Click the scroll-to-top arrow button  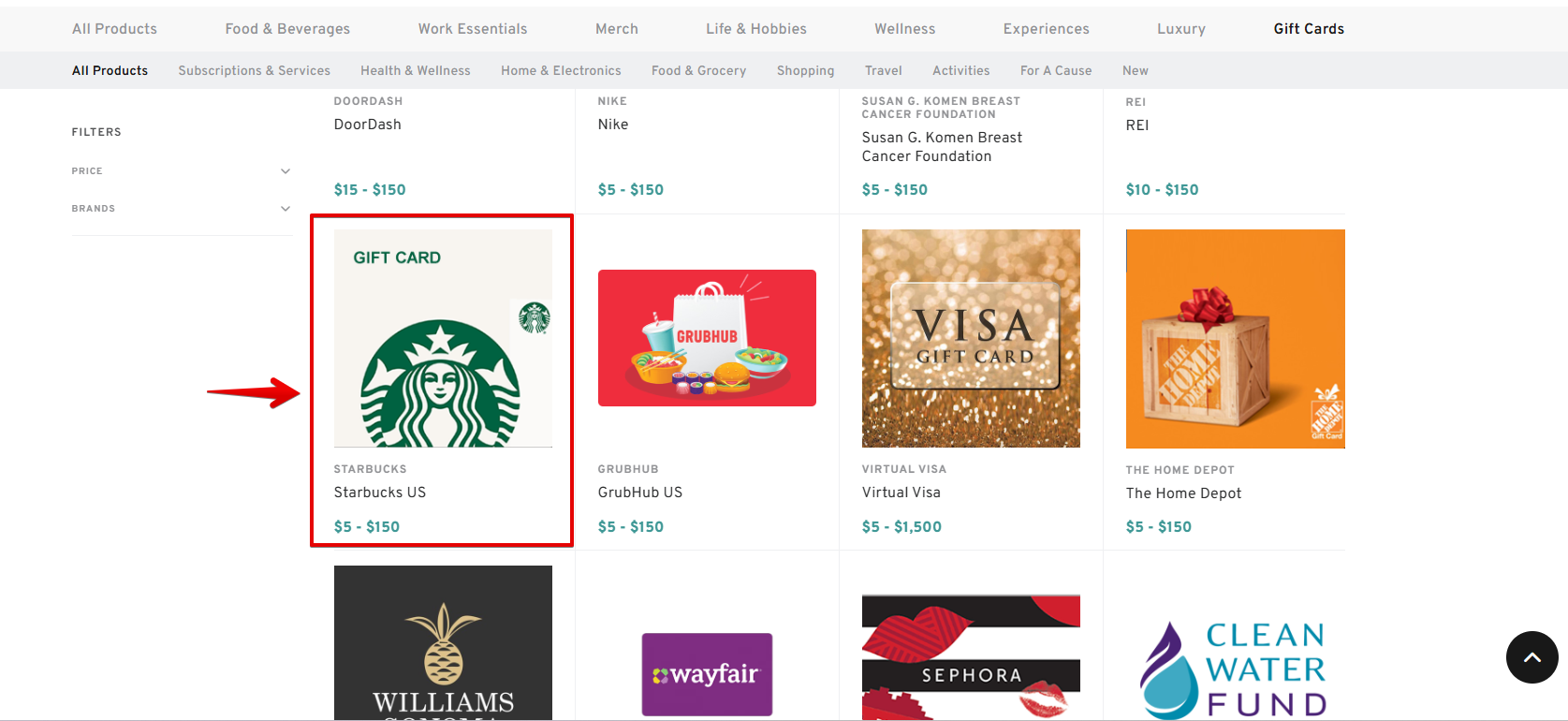coord(1531,657)
